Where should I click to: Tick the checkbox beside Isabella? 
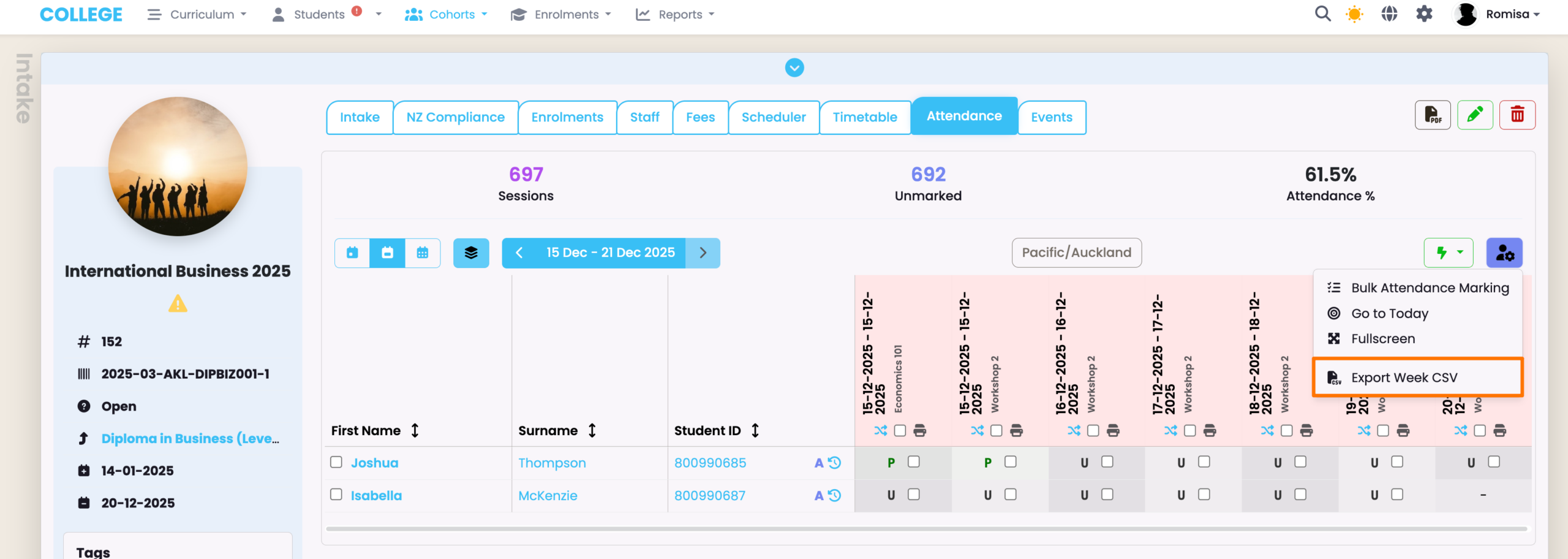tap(336, 495)
